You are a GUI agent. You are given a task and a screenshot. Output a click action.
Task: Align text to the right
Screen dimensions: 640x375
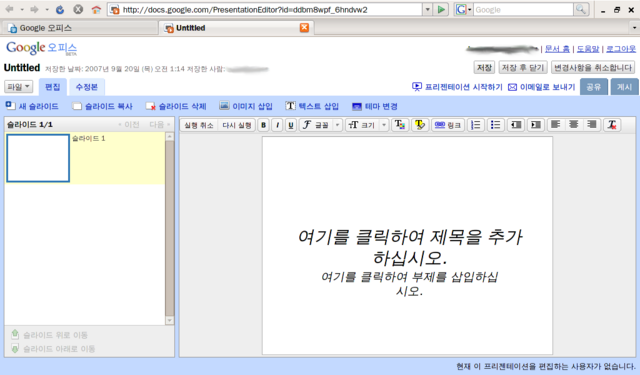point(592,125)
